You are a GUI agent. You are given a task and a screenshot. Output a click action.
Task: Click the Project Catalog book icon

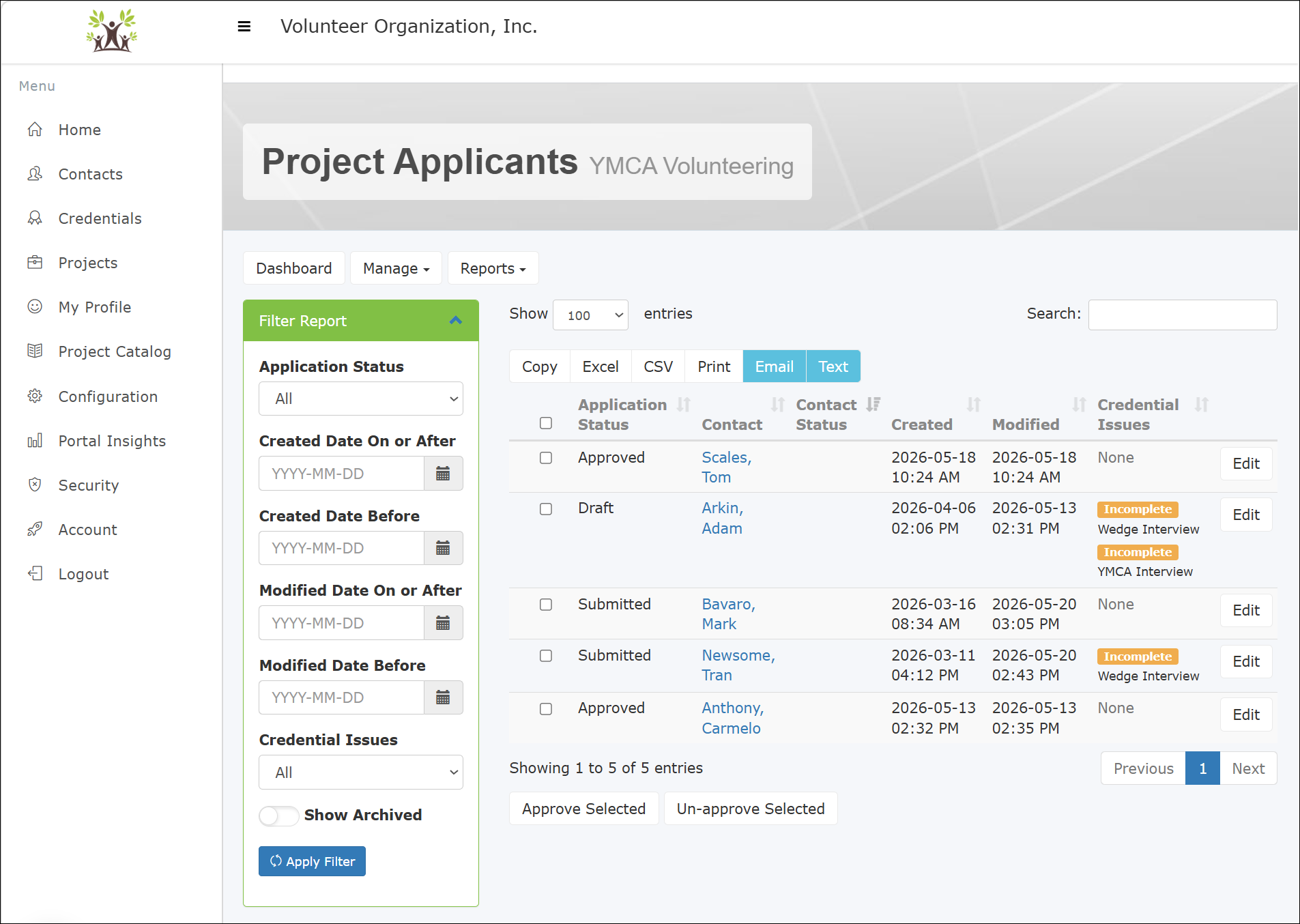tap(35, 351)
